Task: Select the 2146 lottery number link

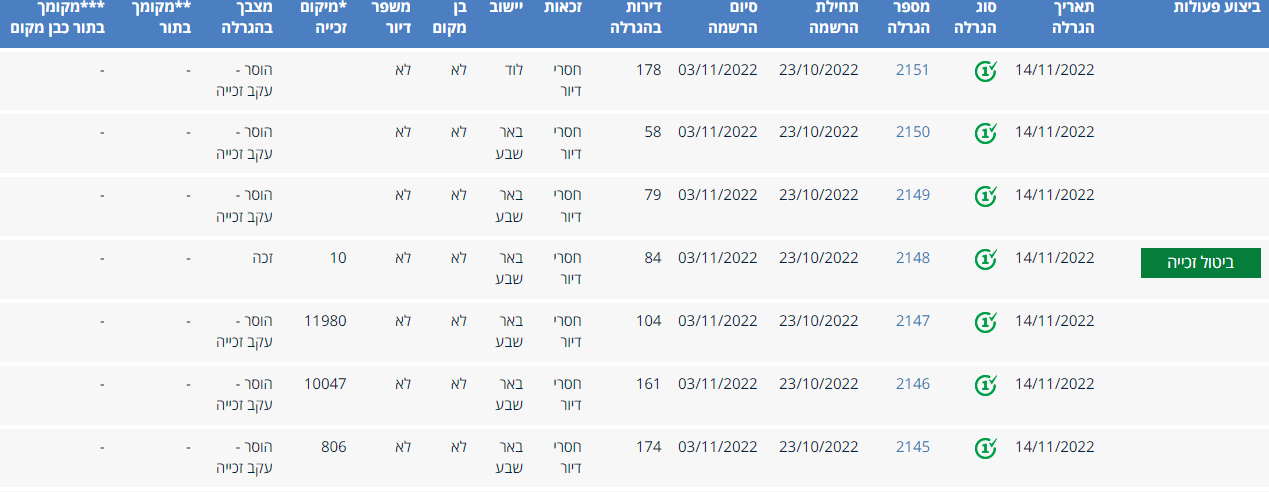Action: tap(912, 384)
